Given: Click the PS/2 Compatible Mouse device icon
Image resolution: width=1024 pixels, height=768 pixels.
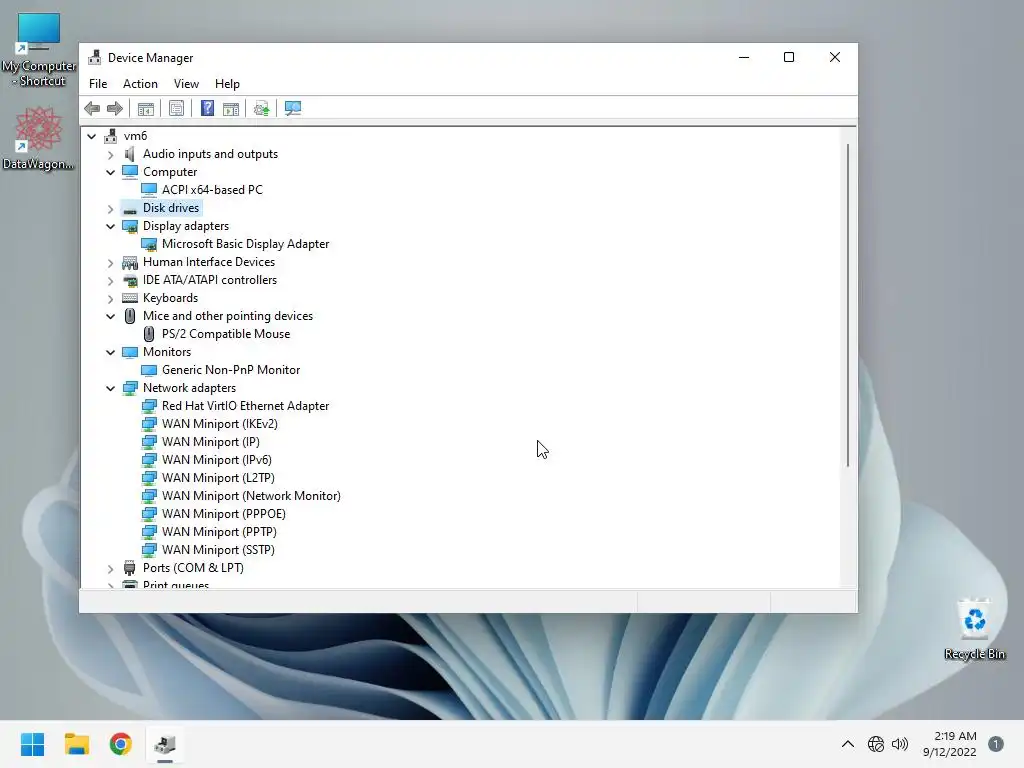Looking at the screenshot, I should tap(149, 334).
